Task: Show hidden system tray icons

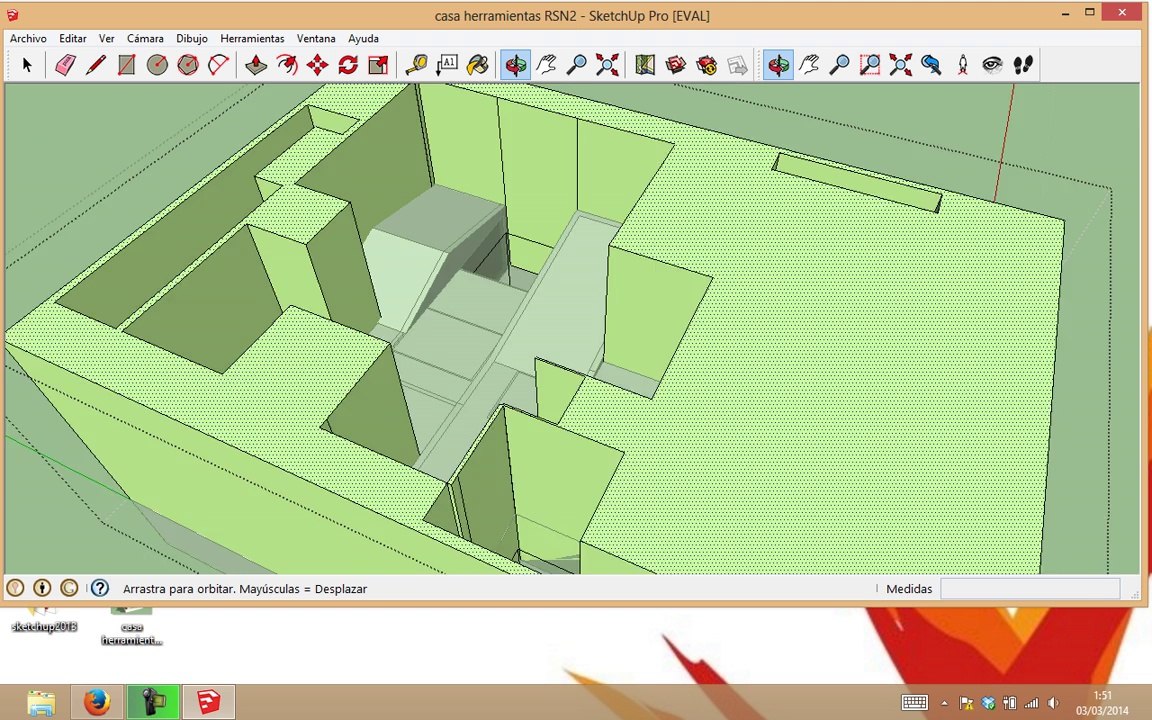Action: 944,703
